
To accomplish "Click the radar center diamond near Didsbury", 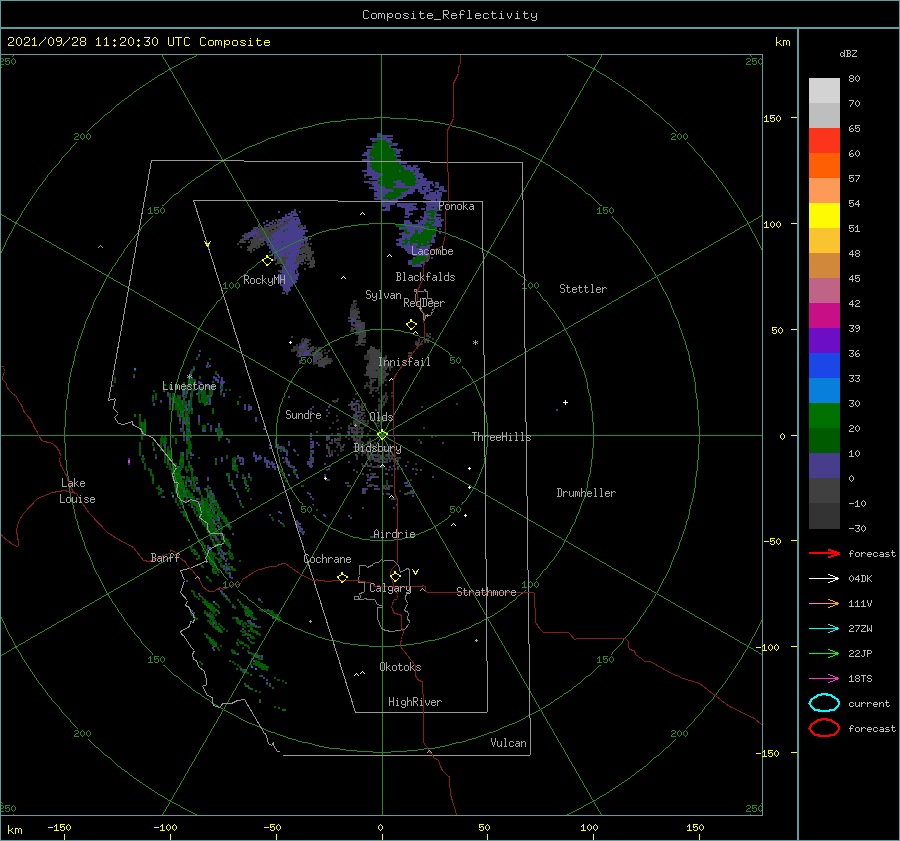I will tap(382, 435).
